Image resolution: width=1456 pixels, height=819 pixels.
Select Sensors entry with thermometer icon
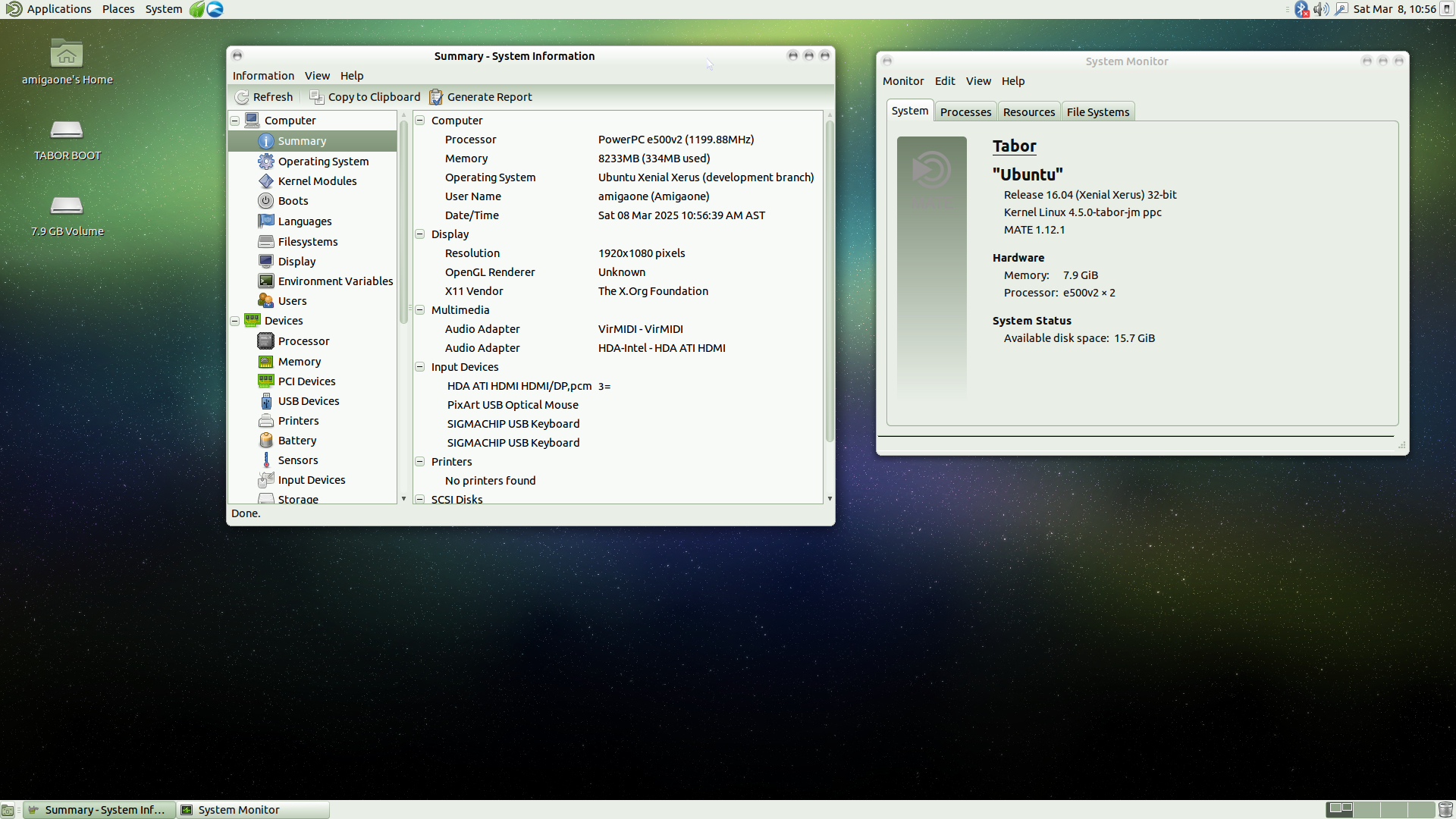(x=297, y=460)
